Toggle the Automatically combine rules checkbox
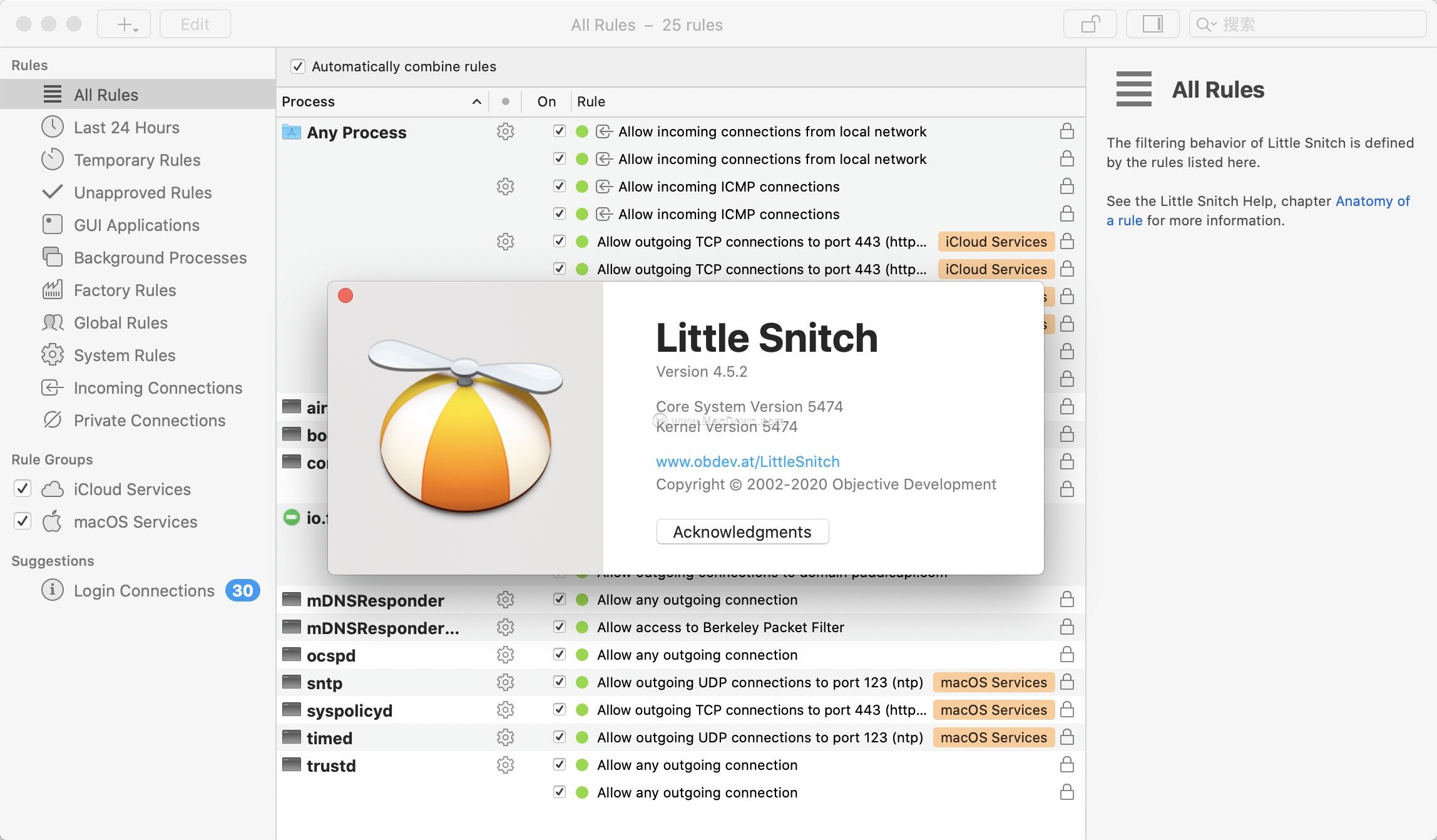Screen dimensions: 1437x840 pos(298,65)
